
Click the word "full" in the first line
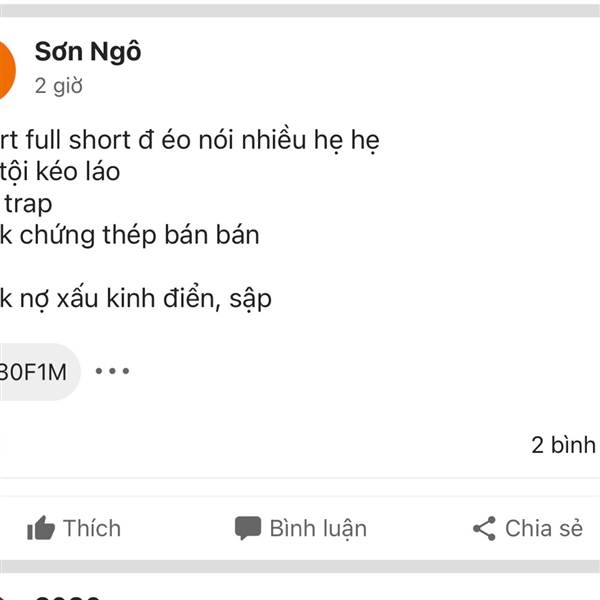(x=43, y=140)
